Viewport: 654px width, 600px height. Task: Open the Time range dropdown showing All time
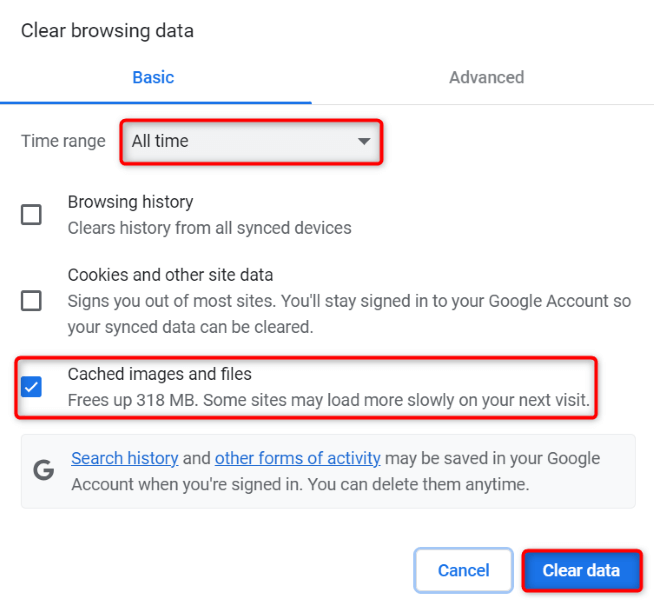[250, 141]
